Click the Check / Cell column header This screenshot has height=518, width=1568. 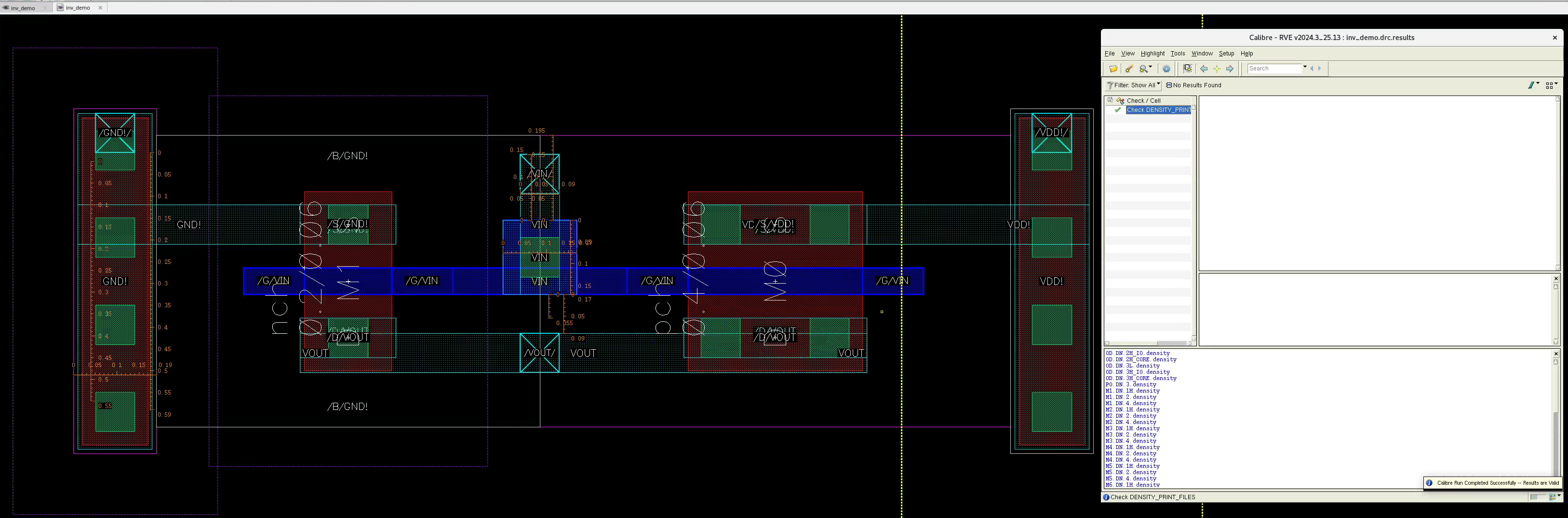pos(1143,100)
